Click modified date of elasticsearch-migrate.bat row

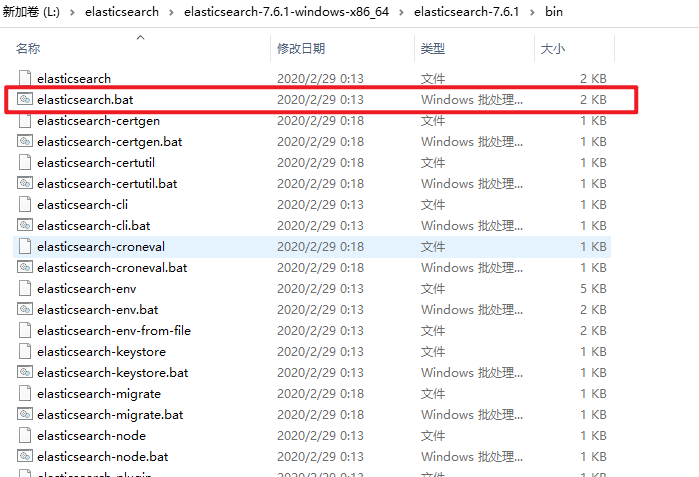click(320, 415)
